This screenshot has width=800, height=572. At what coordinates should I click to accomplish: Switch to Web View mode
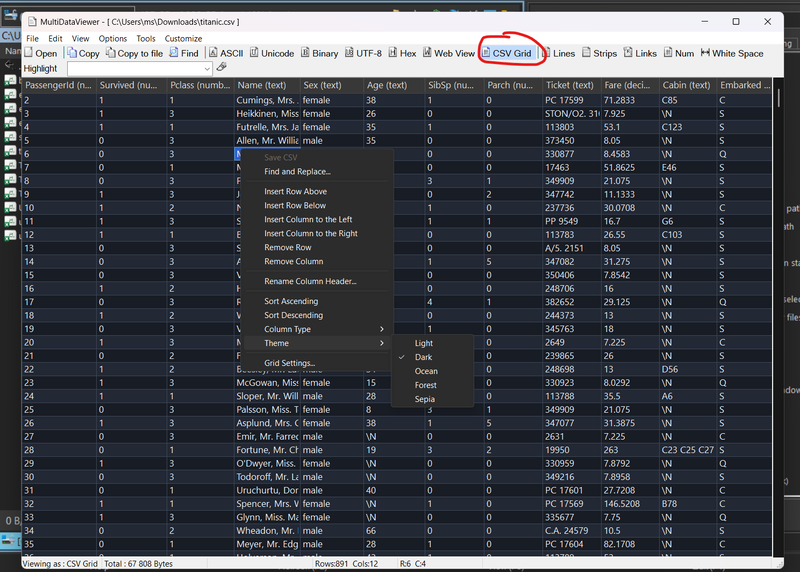click(449, 53)
